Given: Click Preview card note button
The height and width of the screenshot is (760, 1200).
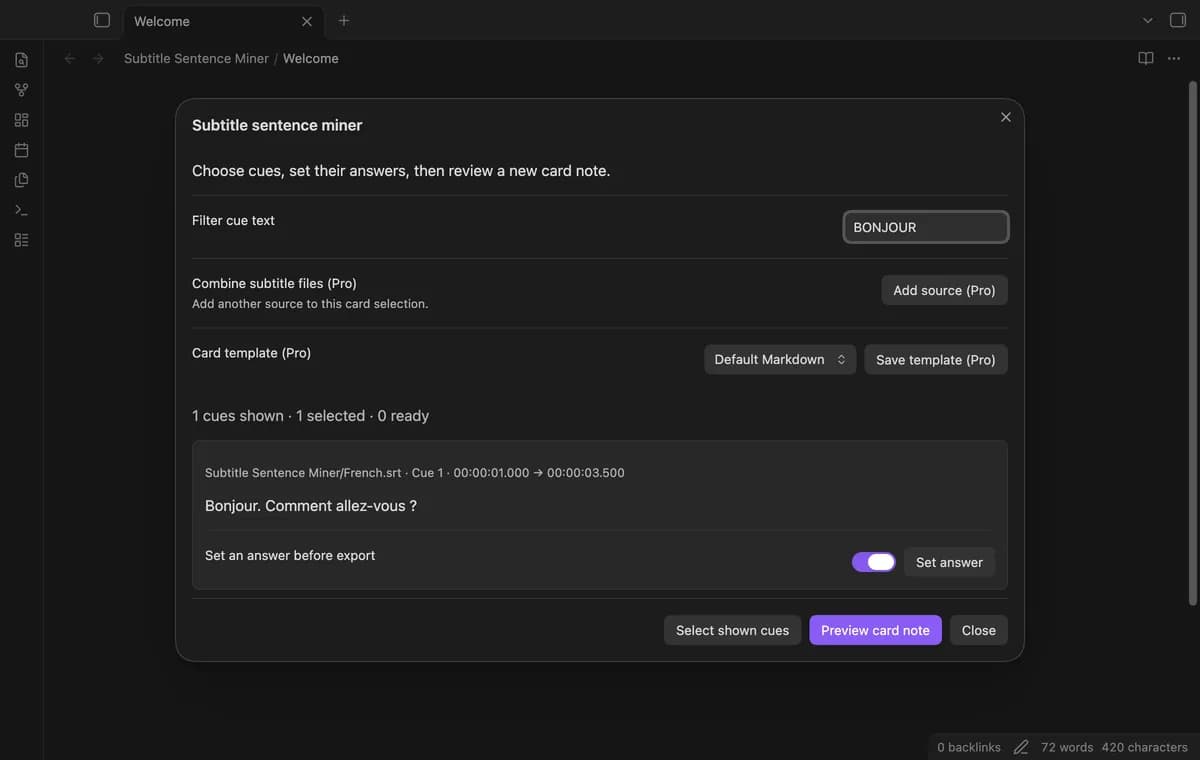Looking at the screenshot, I should tap(875, 630).
